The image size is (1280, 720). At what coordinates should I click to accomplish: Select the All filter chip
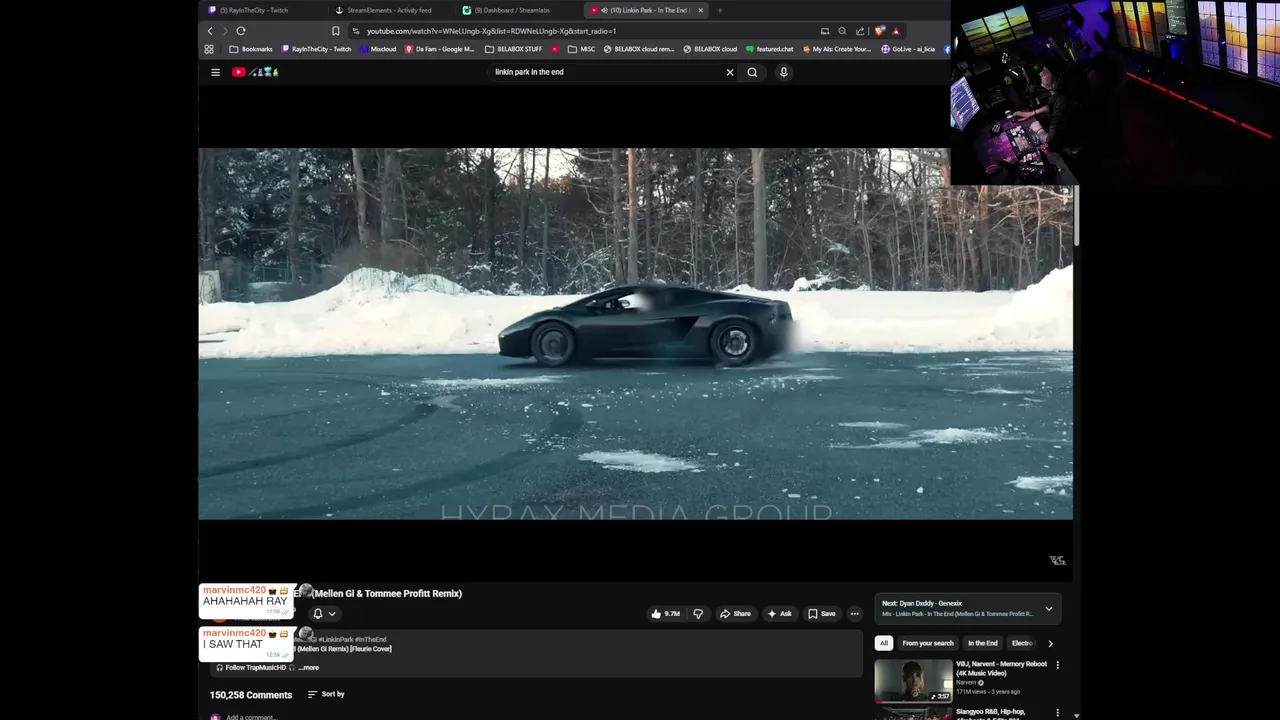point(883,643)
